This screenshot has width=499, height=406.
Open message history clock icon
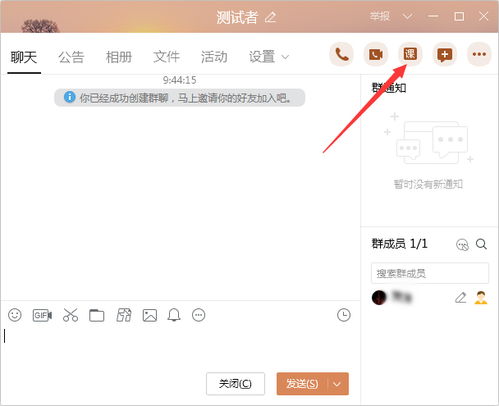pyautogui.click(x=344, y=315)
